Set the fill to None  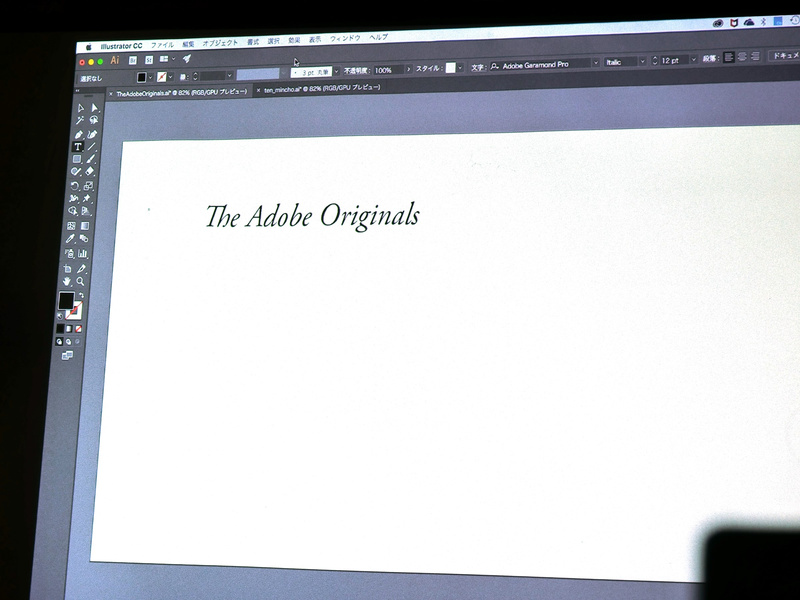(x=78, y=329)
